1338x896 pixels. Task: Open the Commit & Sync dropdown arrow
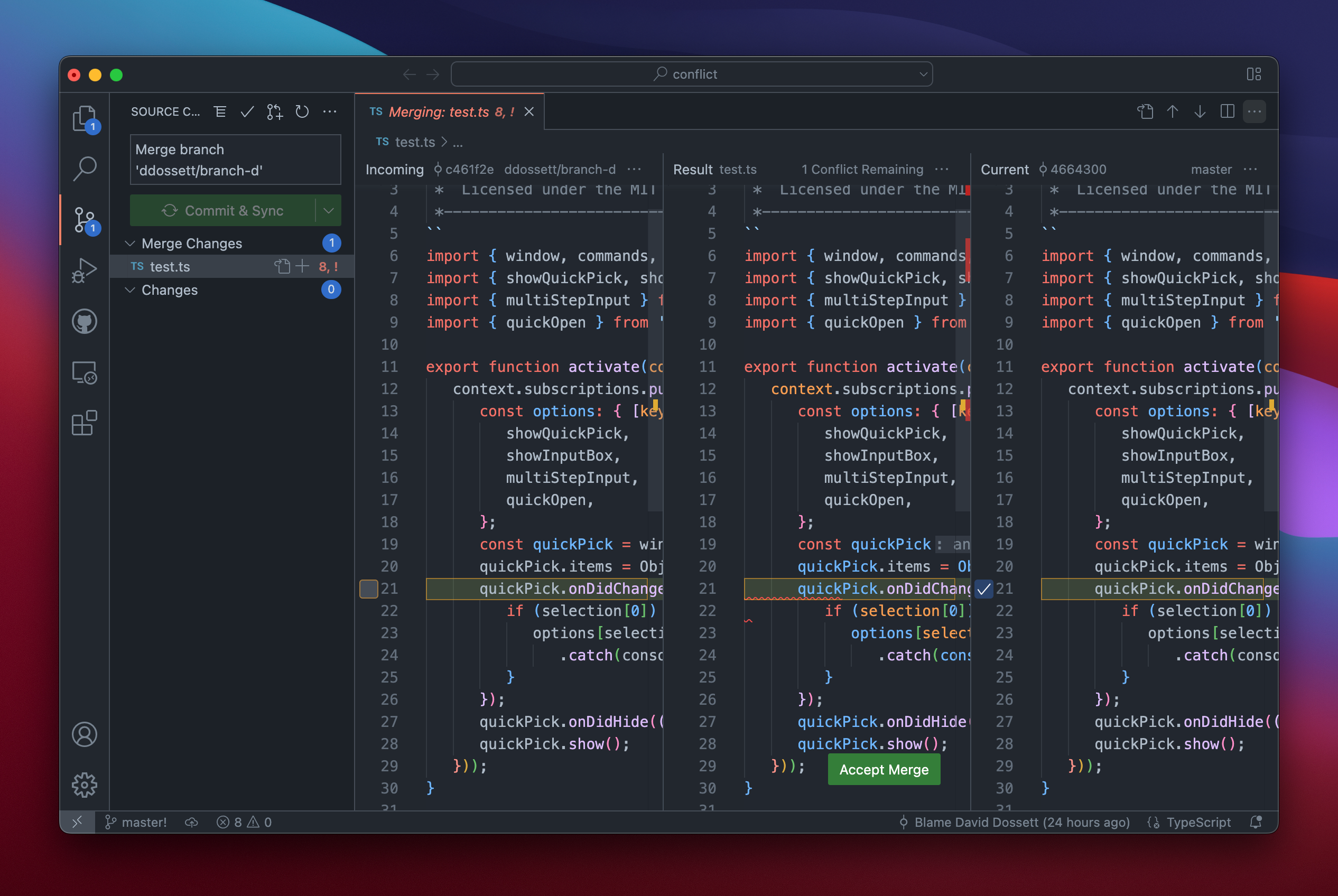click(x=329, y=210)
